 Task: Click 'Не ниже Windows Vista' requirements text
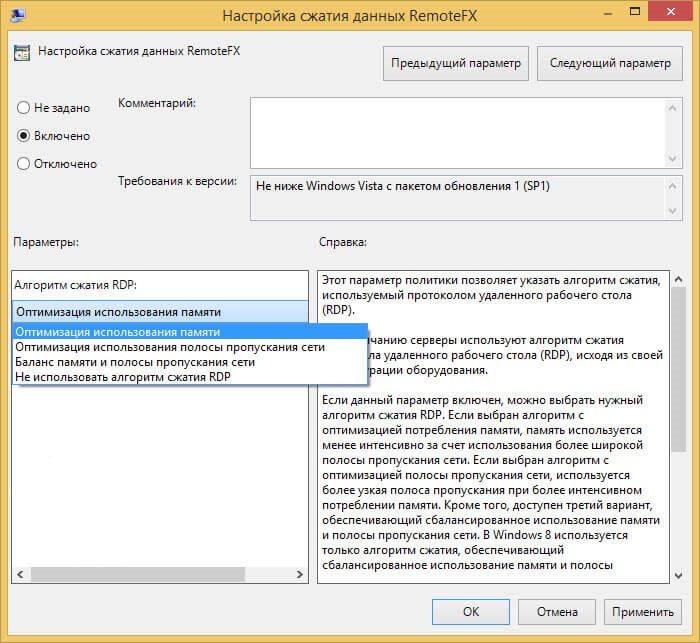point(403,186)
